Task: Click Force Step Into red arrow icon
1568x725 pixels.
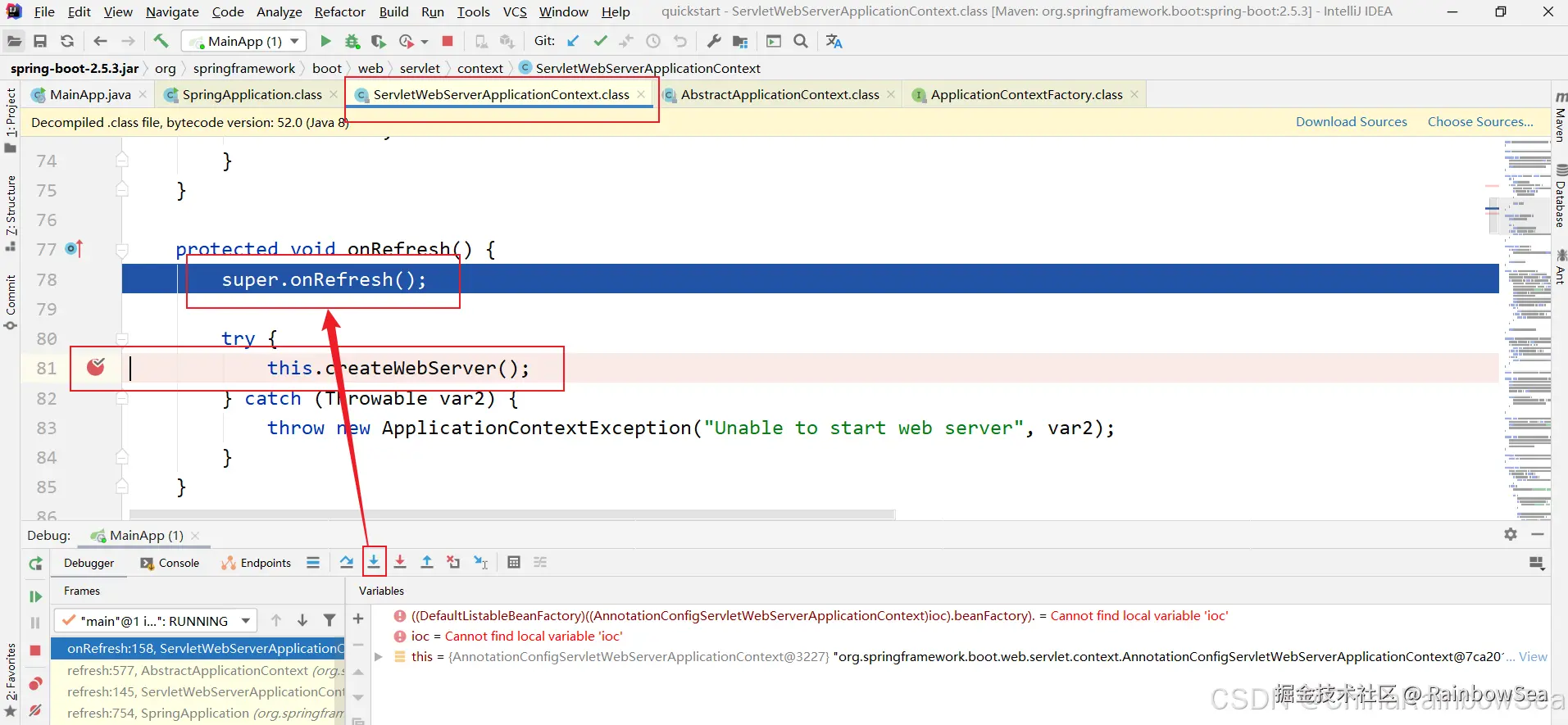Action: [400, 562]
